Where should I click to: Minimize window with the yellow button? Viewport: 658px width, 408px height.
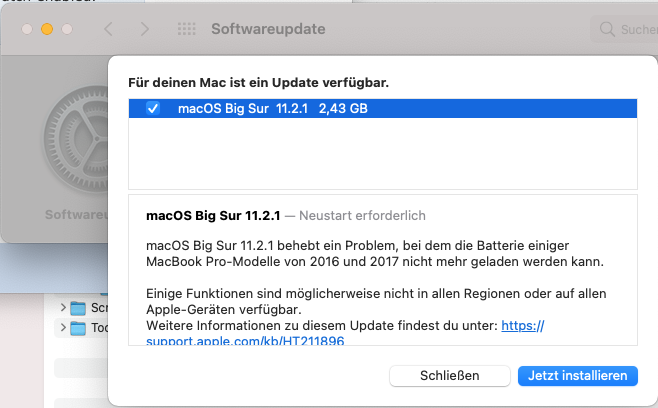coord(47,30)
